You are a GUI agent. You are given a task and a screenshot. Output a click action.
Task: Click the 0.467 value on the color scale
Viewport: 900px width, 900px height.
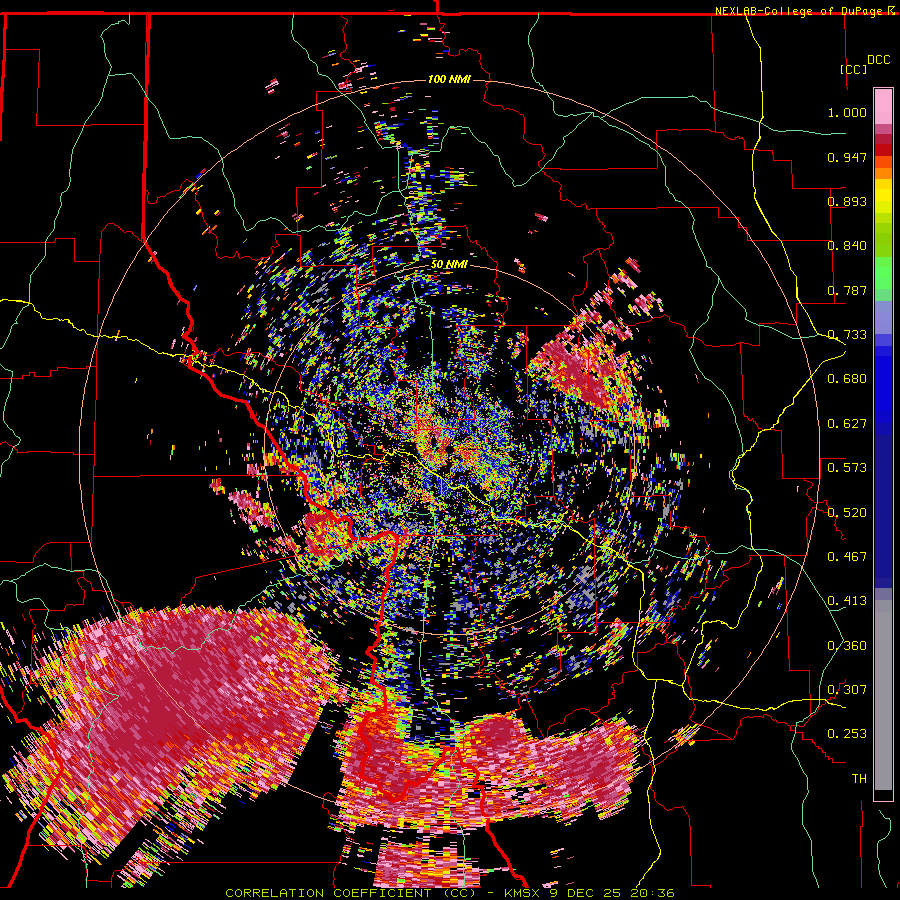coord(847,557)
